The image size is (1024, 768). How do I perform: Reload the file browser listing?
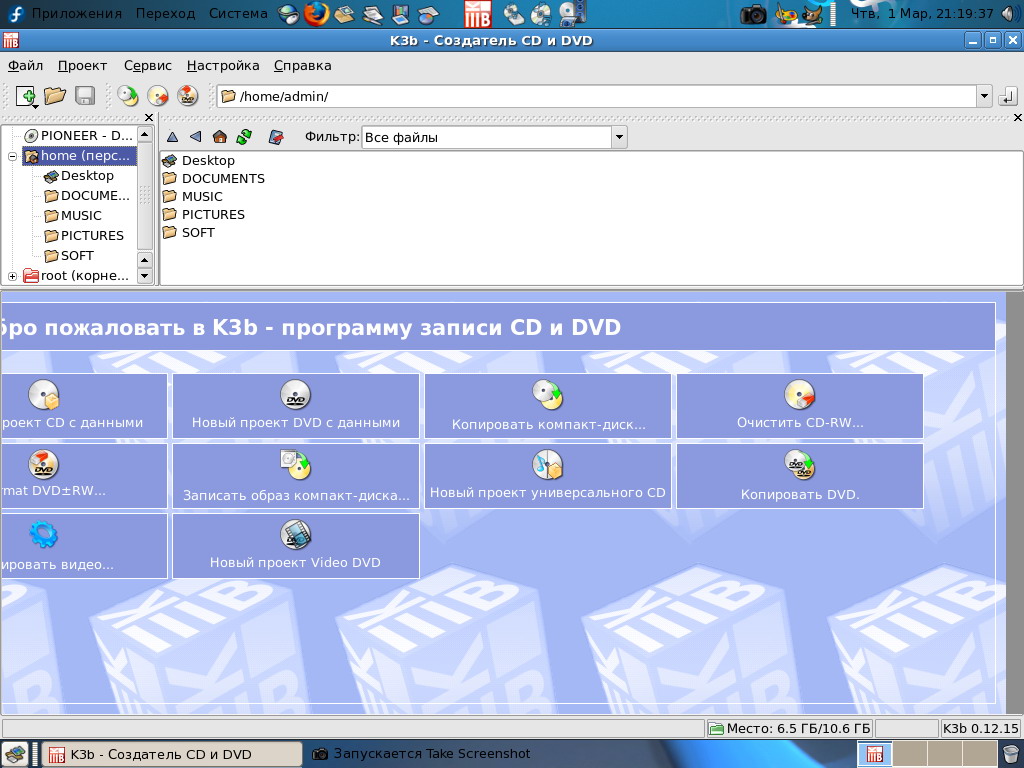pyautogui.click(x=244, y=136)
